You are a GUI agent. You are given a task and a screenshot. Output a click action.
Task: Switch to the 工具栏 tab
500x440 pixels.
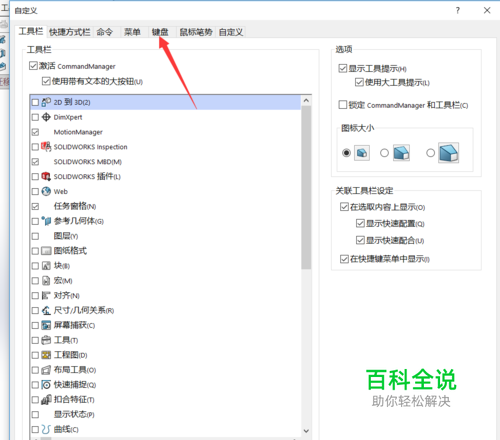point(31,31)
